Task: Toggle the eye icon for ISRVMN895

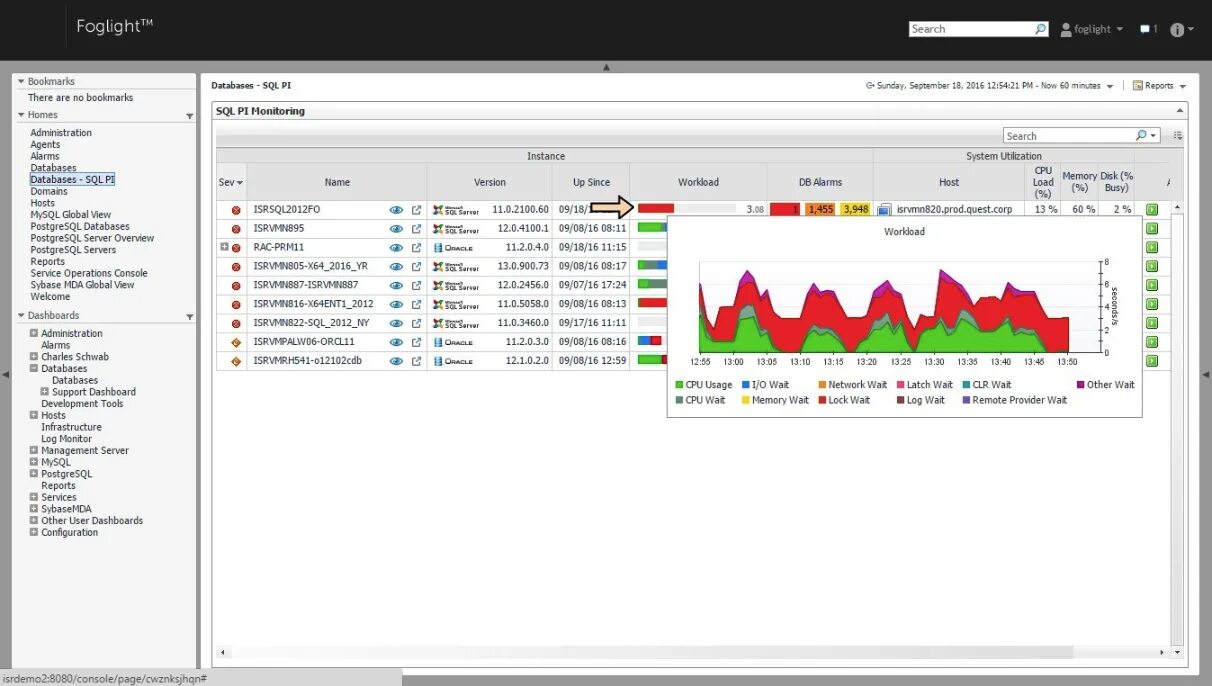Action: 396,229
